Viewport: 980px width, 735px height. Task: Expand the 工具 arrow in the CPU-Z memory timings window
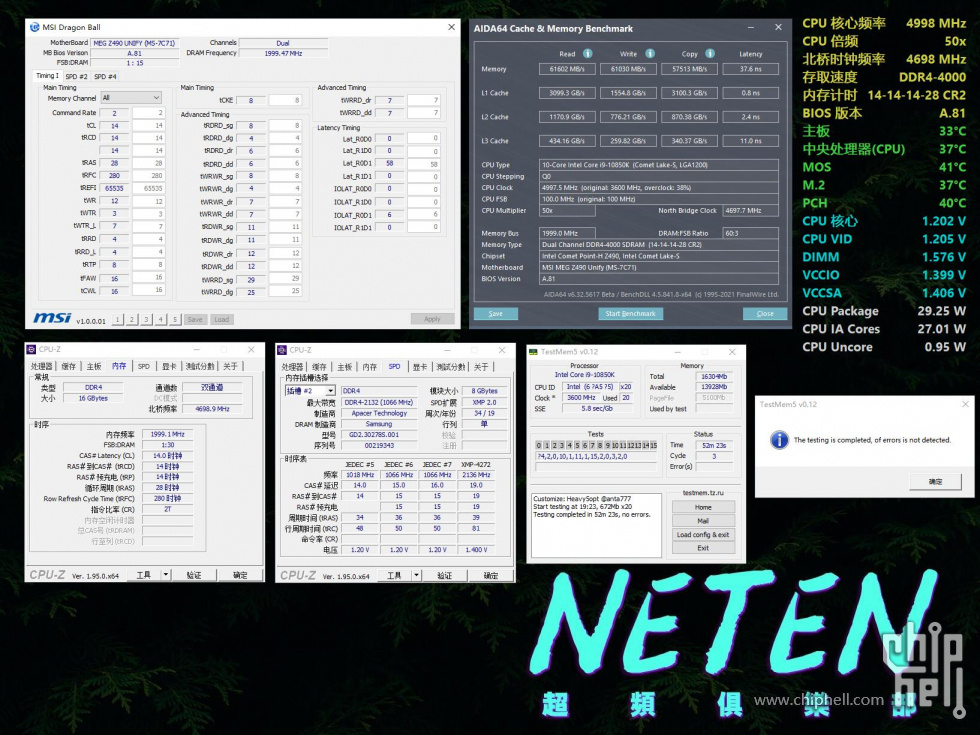(x=166, y=575)
